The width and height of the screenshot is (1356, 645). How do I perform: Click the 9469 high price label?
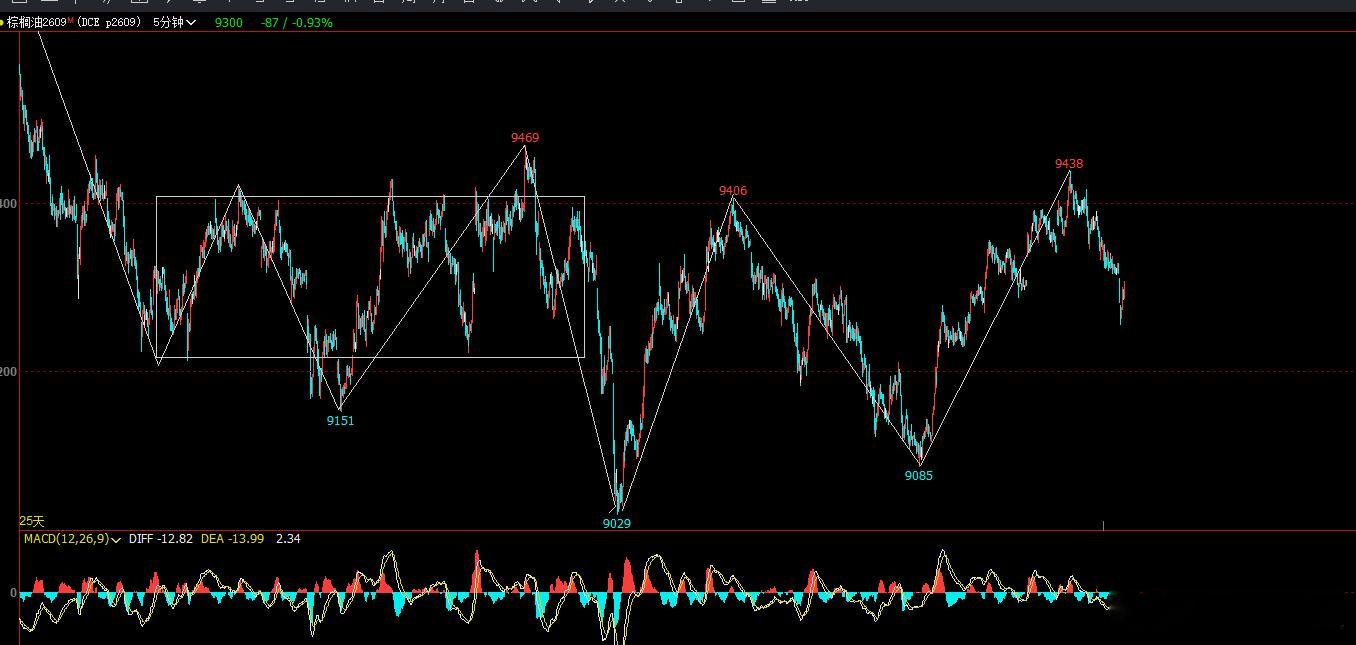(x=525, y=138)
